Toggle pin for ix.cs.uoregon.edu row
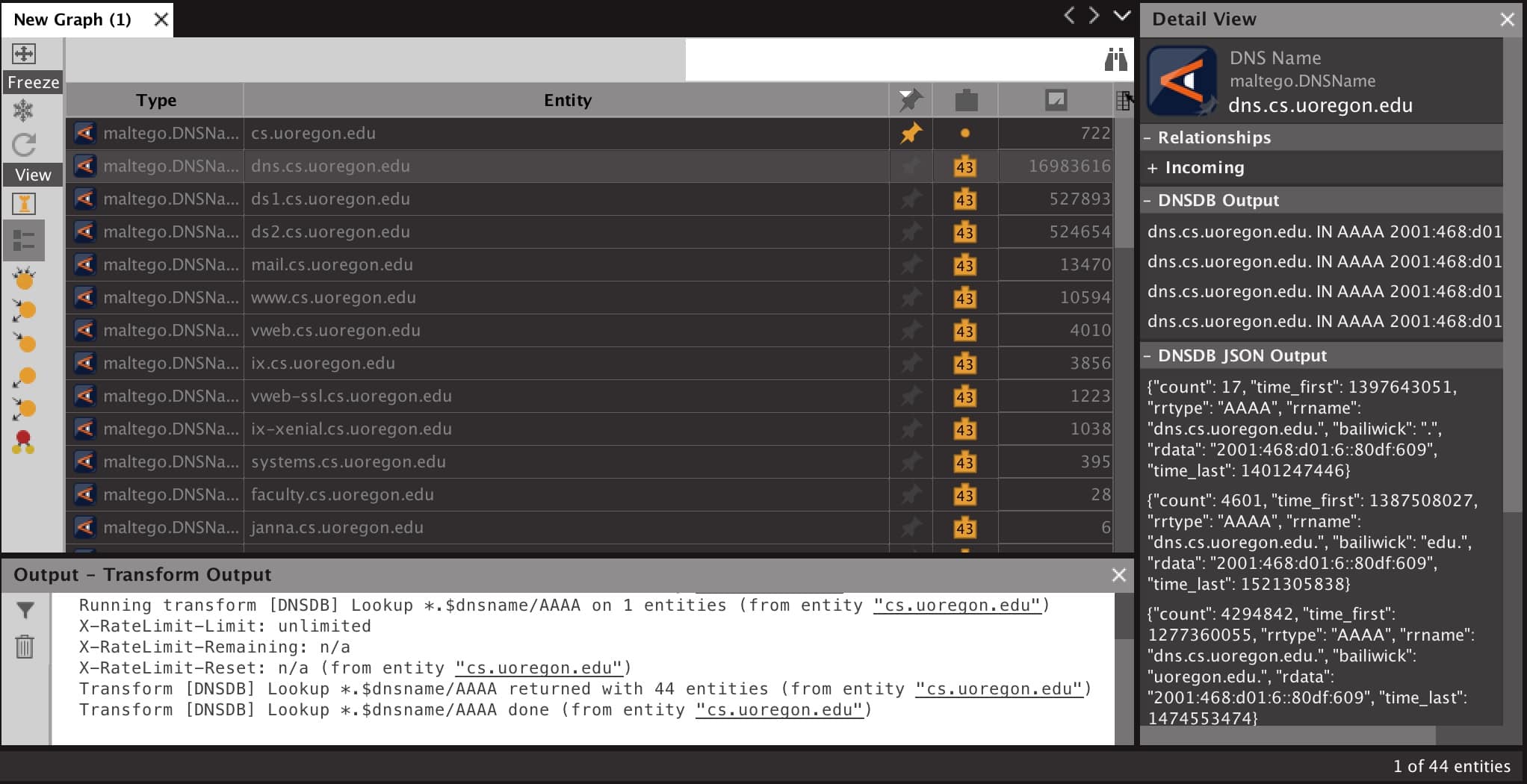Screen dimensions: 1527x784 click(911, 363)
